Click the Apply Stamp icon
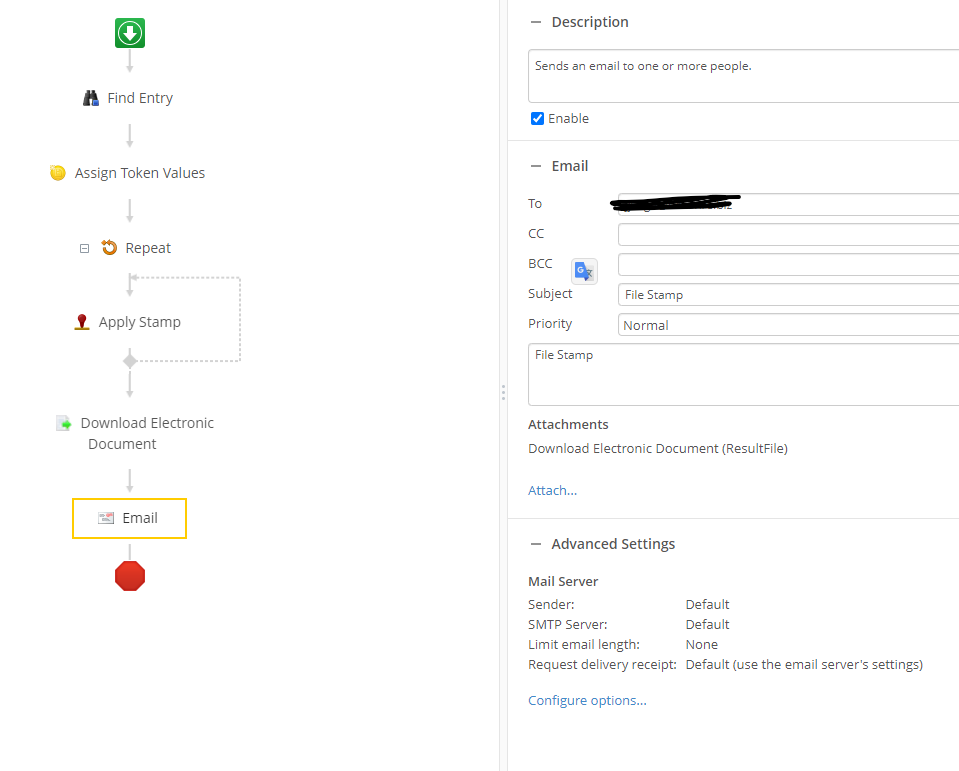 (82, 322)
